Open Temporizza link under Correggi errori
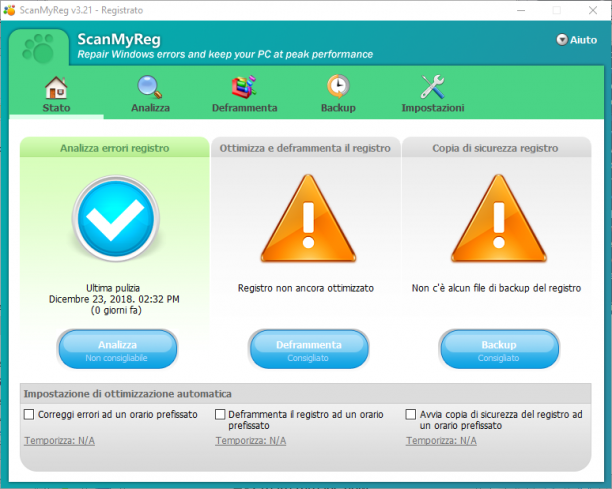The height and width of the screenshot is (489, 612). [x=59, y=441]
